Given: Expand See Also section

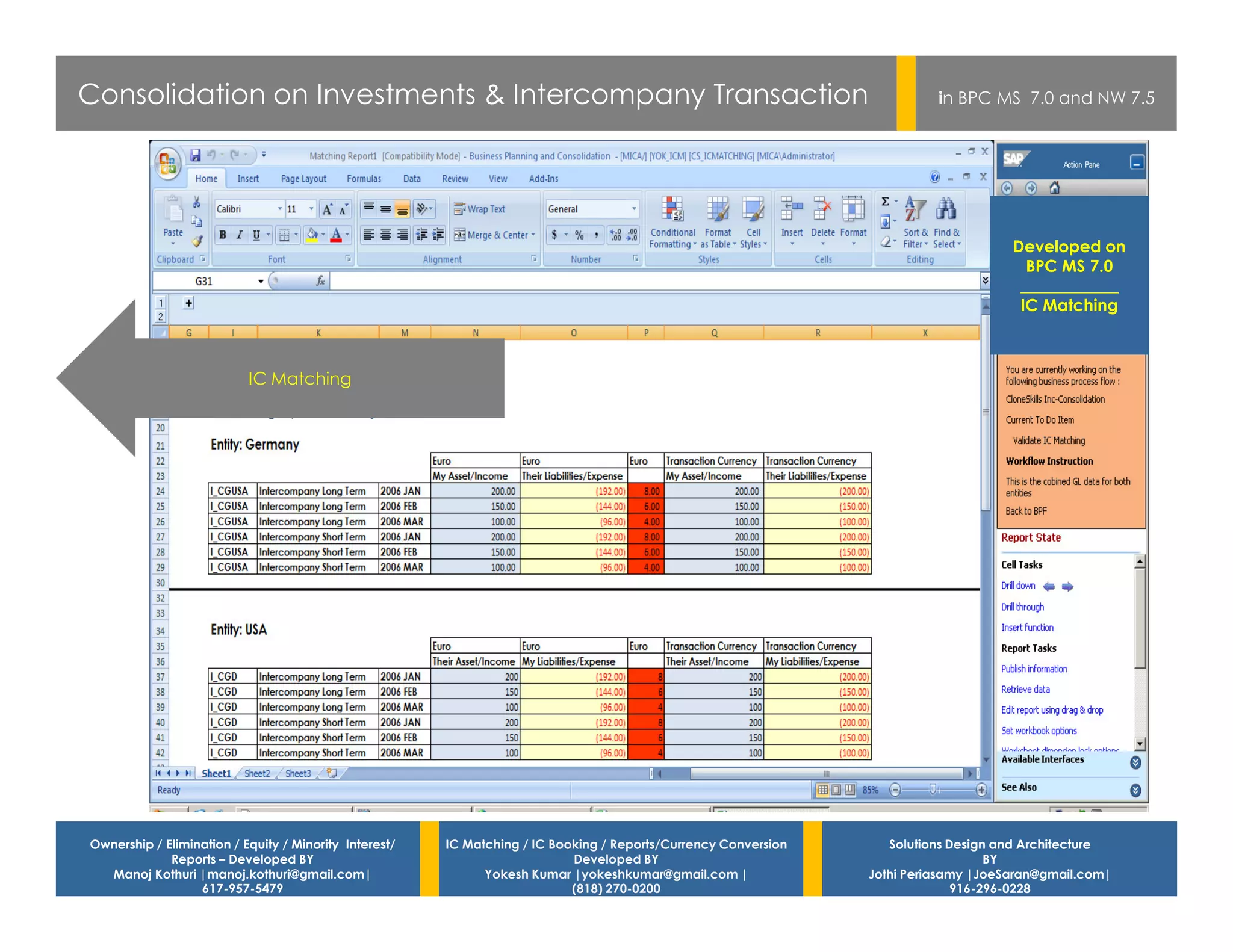Looking at the screenshot, I should click(x=1135, y=790).
